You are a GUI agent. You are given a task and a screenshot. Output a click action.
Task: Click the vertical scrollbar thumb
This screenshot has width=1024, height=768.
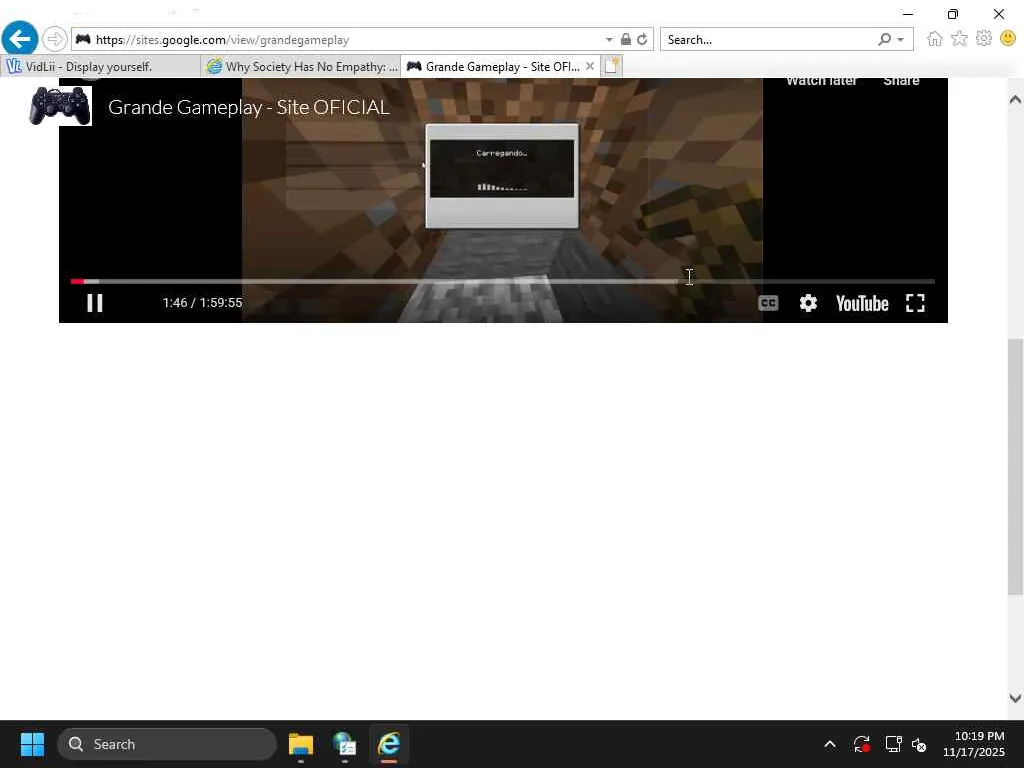pos(1015,466)
